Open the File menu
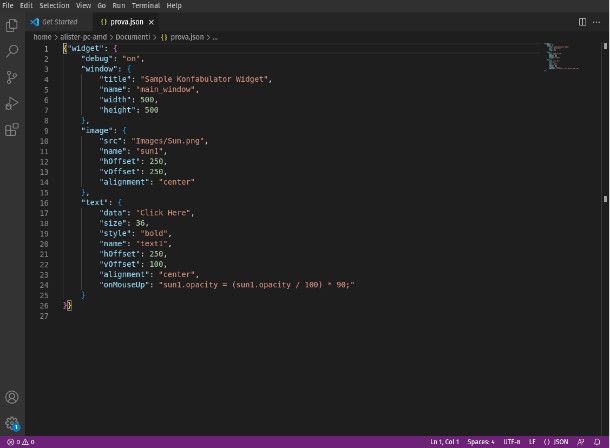This screenshot has width=610, height=448. click(x=9, y=5)
